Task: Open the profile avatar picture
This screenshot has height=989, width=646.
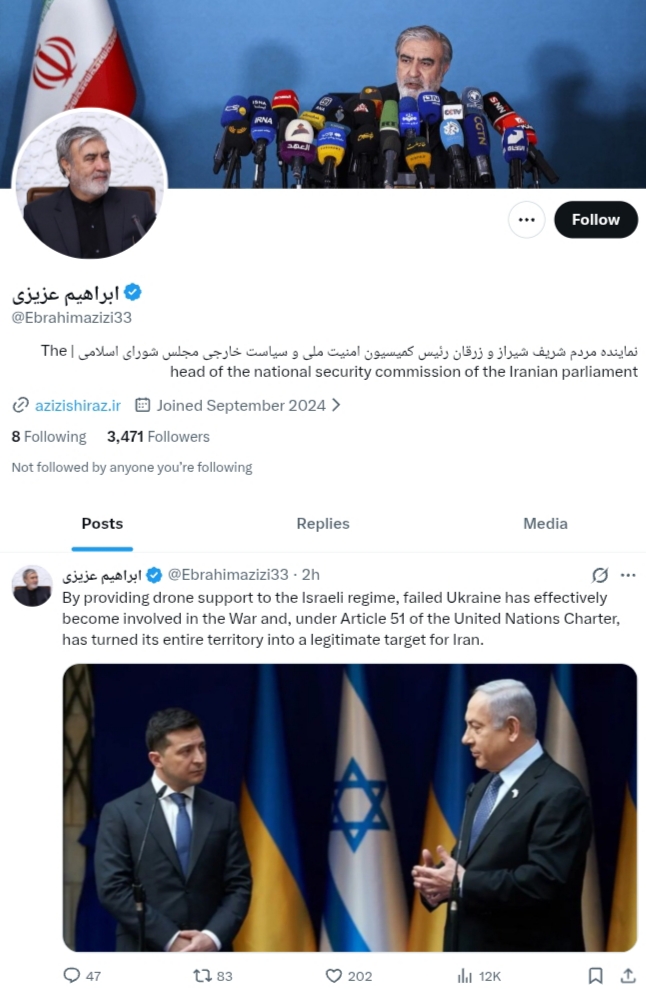Action: [x=90, y=185]
